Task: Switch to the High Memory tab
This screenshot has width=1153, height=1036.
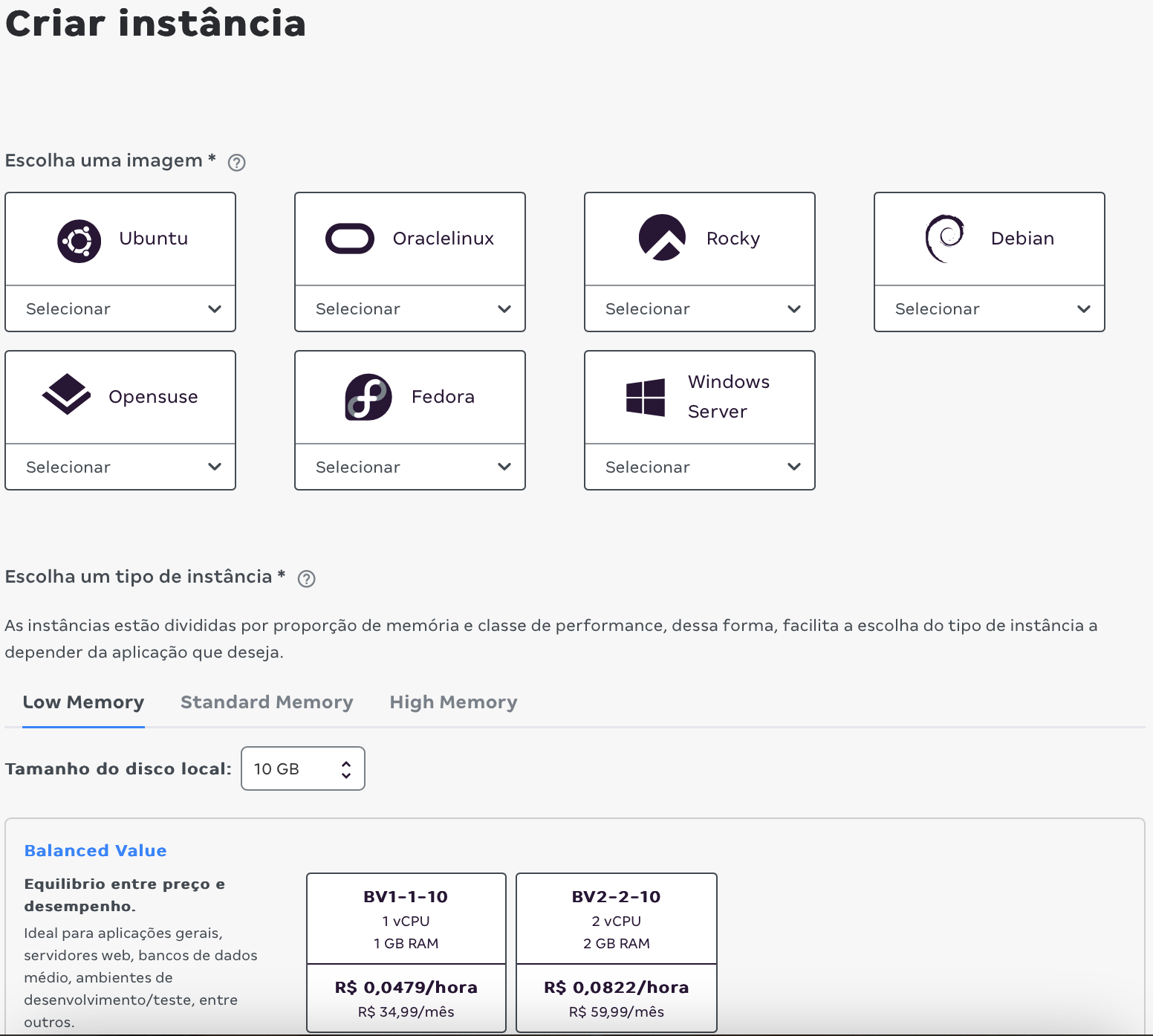Action: click(453, 702)
